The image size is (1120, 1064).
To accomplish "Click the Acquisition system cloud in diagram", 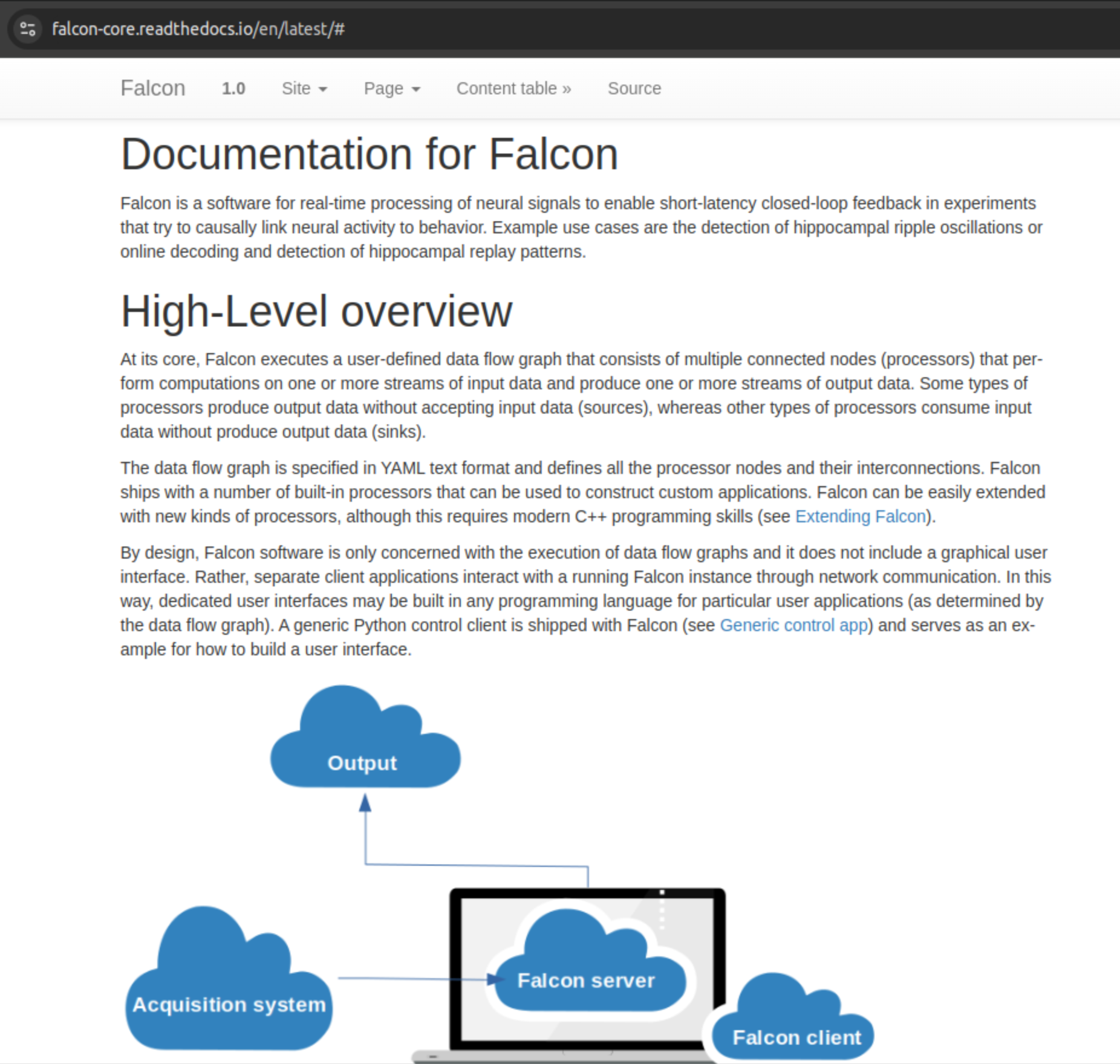I will [x=229, y=979].
